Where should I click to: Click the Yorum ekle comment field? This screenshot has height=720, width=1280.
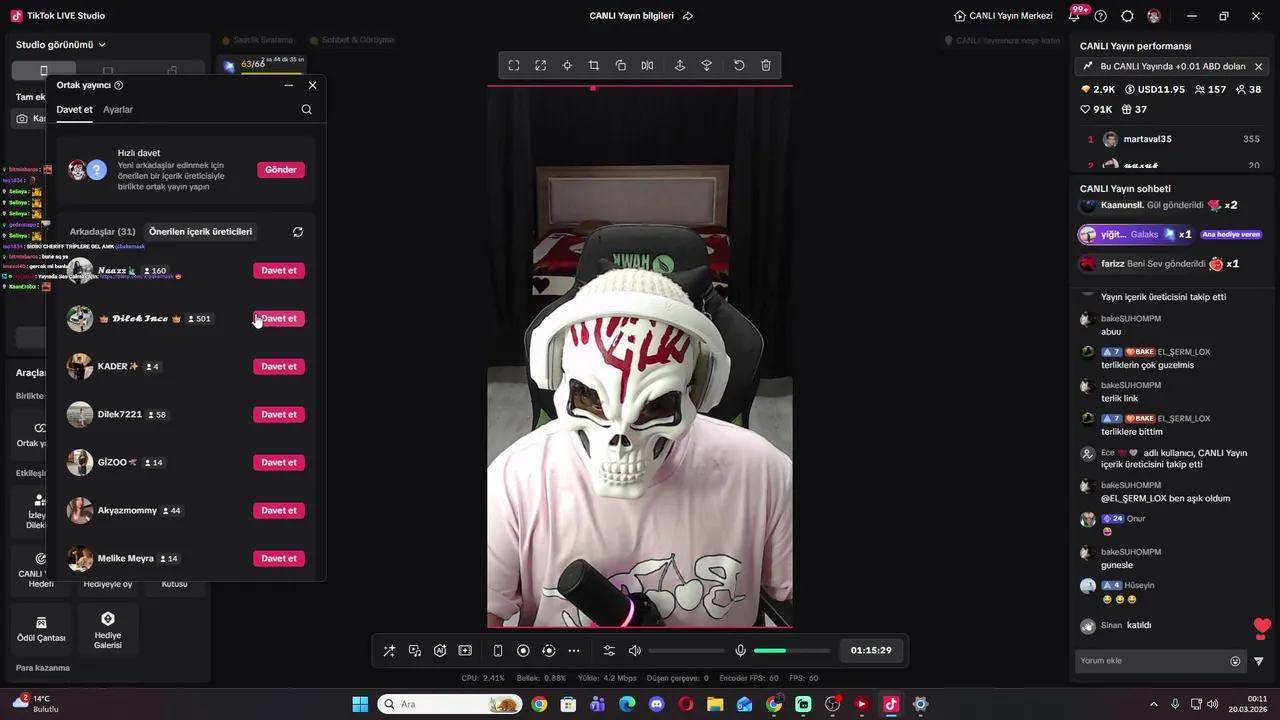(1151, 661)
